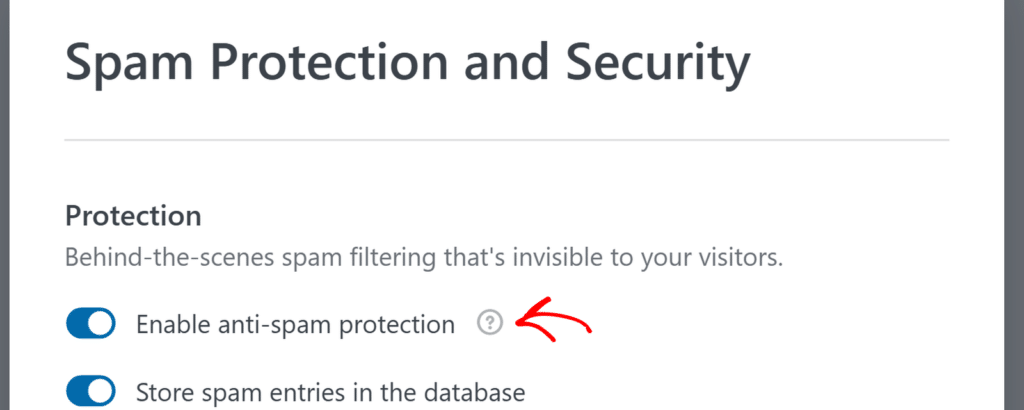1024x410 pixels.
Task: Click "invisible to your visitors" in the description
Action: [647, 257]
